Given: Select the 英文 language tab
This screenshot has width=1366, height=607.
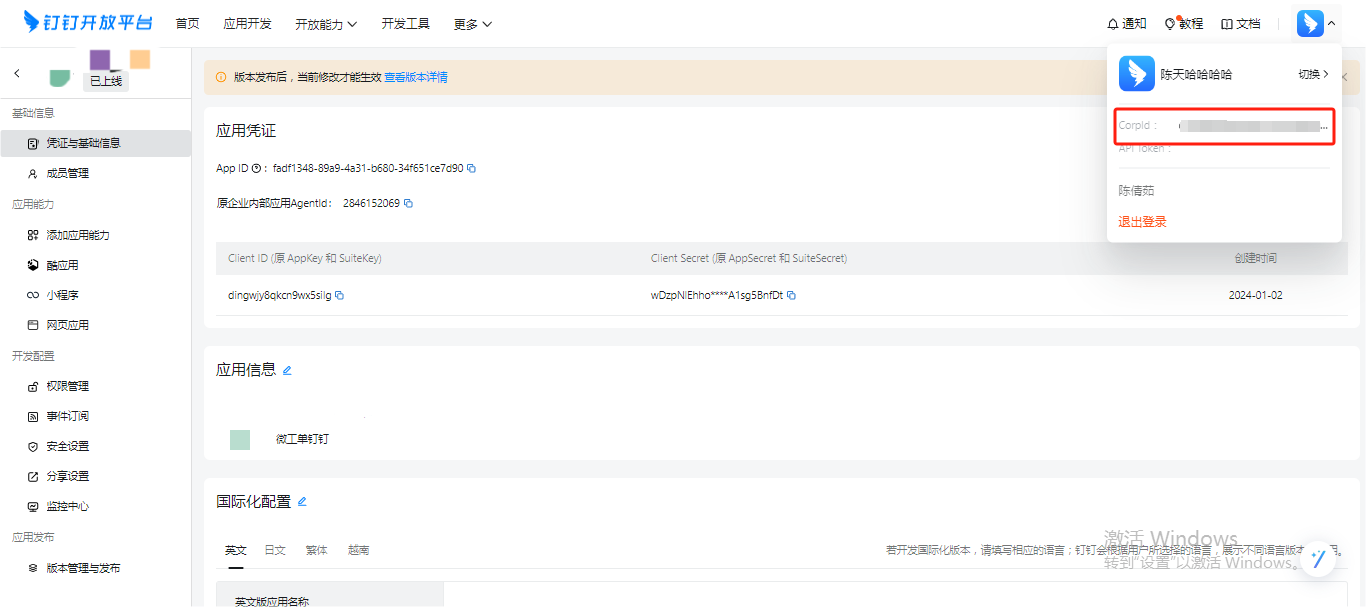Looking at the screenshot, I should coord(236,550).
